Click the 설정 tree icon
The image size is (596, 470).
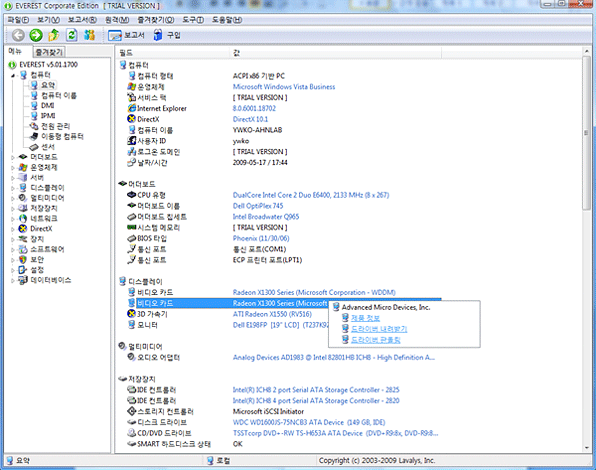click(x=23, y=270)
